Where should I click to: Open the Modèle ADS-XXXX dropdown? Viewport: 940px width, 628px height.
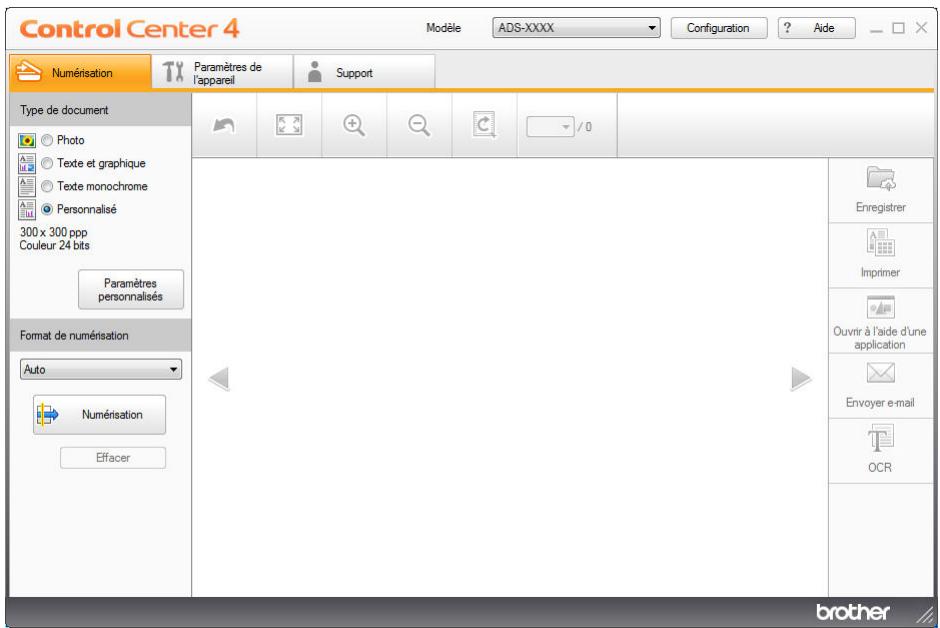coord(576,28)
